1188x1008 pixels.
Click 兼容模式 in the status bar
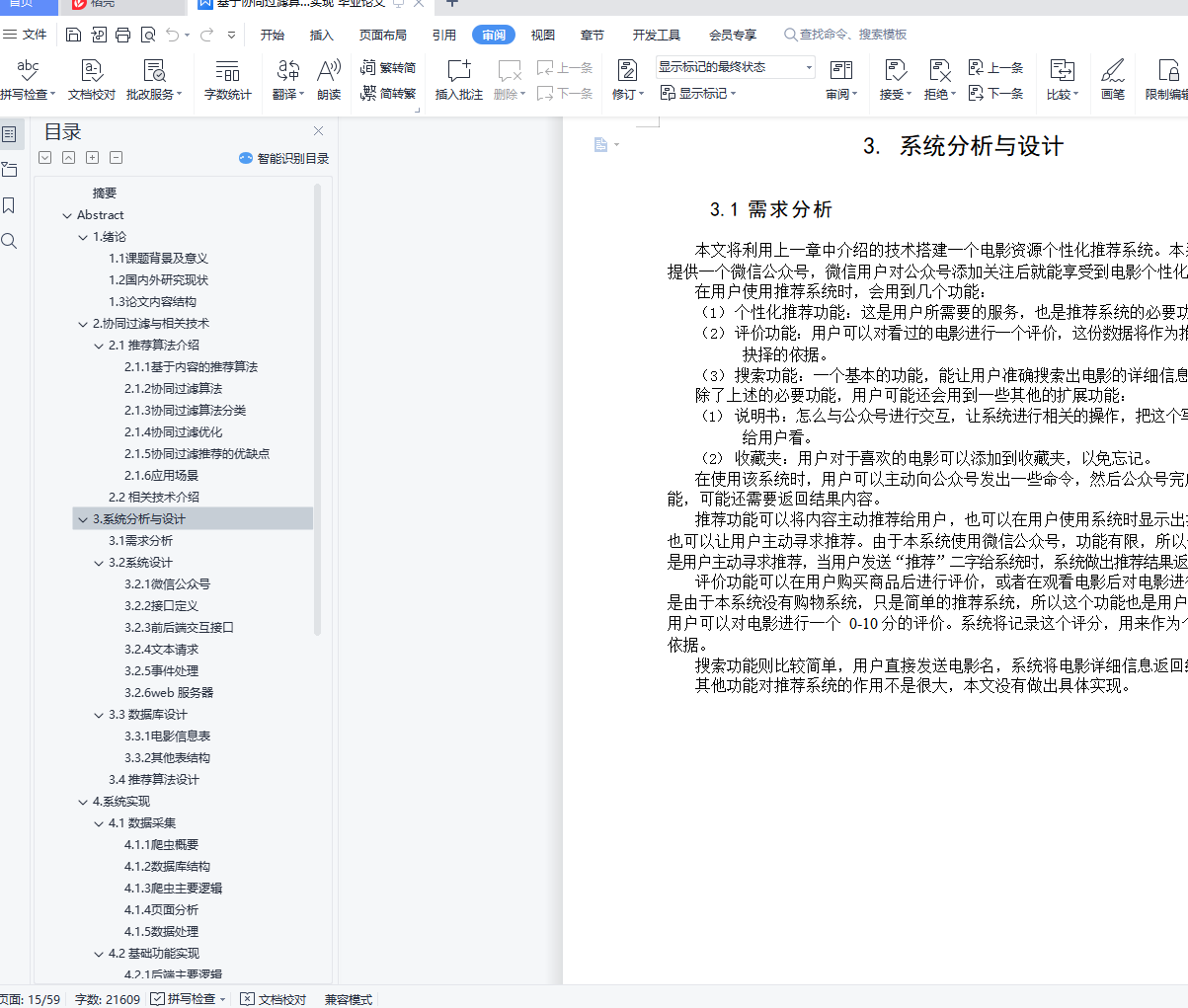349,999
